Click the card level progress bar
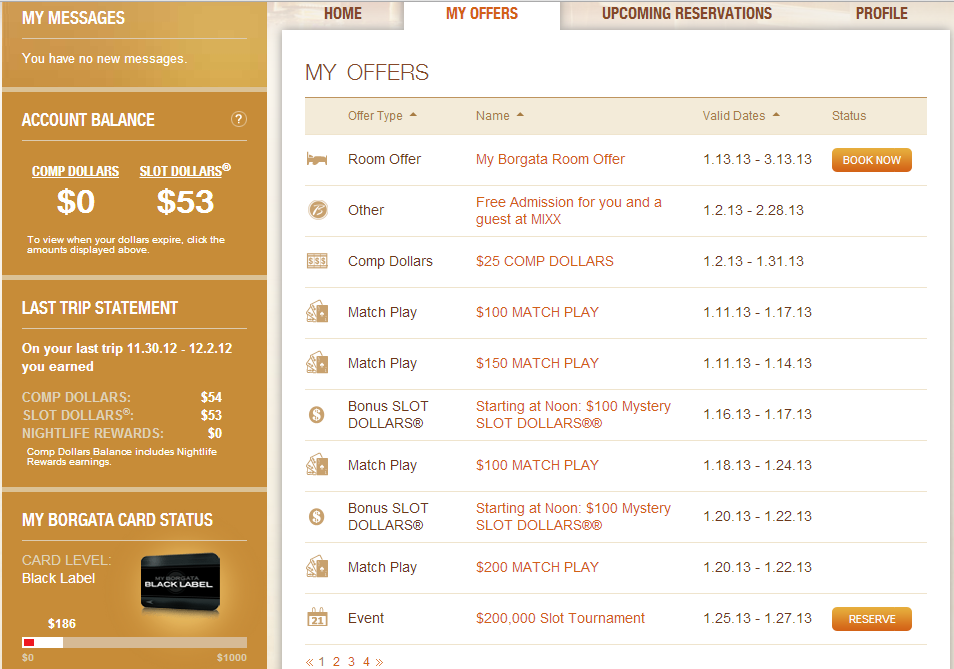 click(134, 642)
